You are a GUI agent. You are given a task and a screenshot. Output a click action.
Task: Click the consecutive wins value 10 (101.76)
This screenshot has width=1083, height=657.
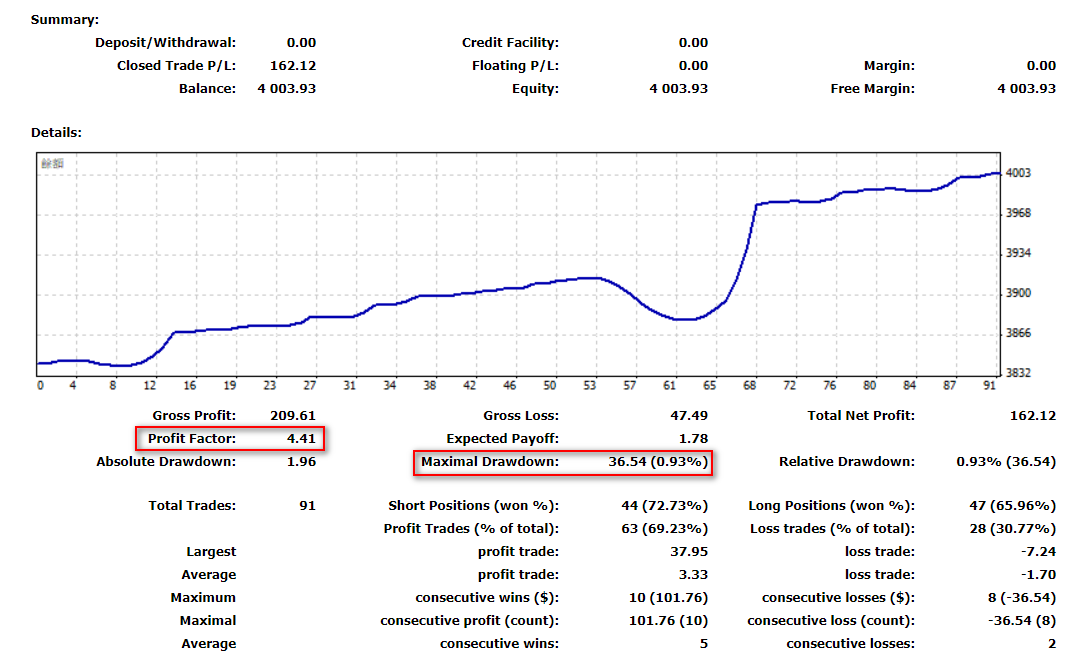[x=668, y=598]
